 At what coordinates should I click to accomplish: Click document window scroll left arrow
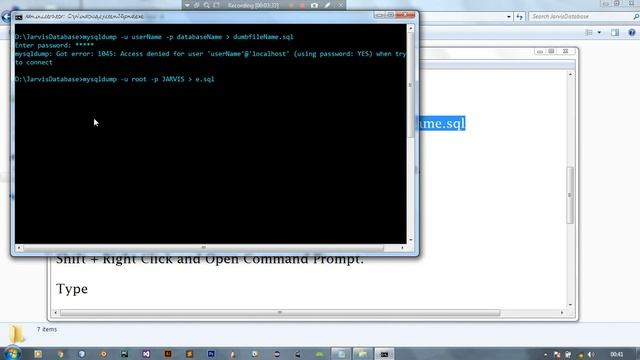point(56,313)
